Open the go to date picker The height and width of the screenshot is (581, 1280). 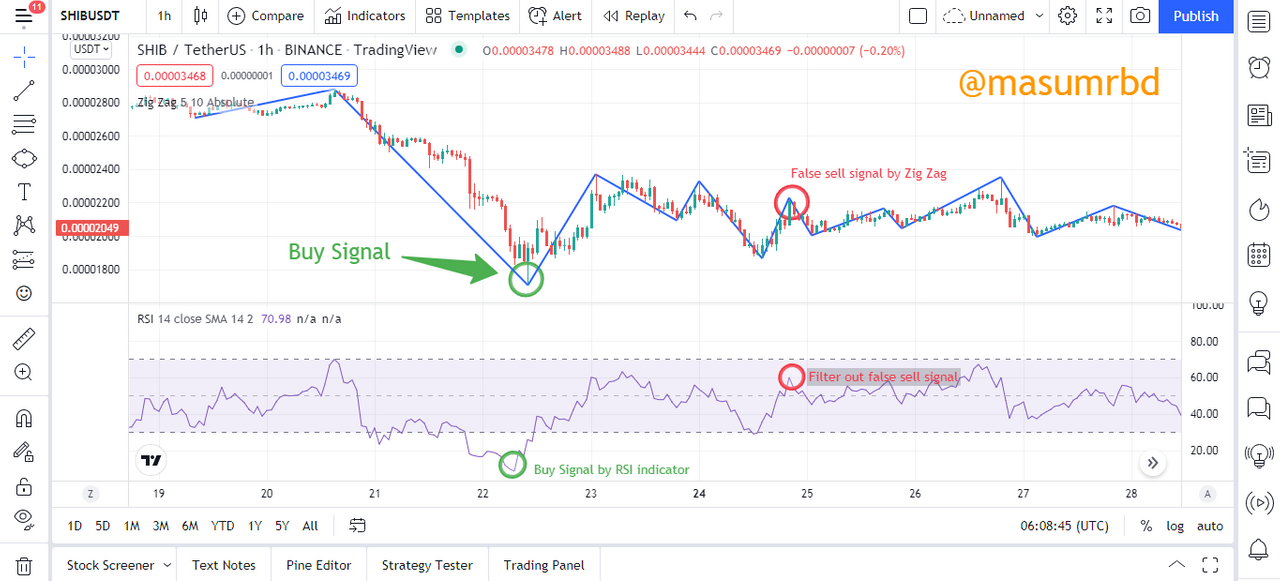pos(357,525)
